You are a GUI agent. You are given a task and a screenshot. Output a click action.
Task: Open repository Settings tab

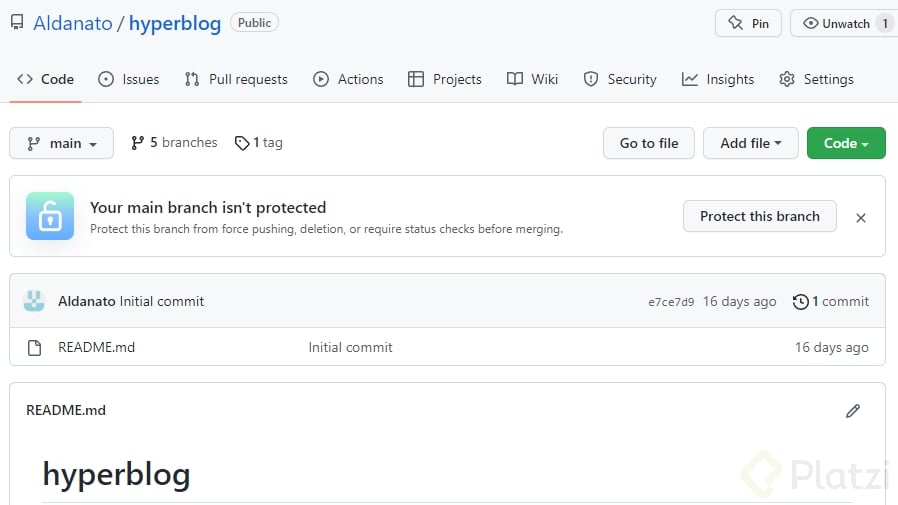click(816, 79)
